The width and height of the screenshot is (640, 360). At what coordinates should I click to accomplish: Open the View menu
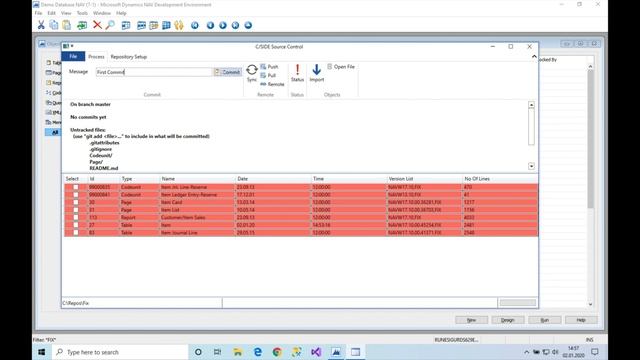(66, 13)
